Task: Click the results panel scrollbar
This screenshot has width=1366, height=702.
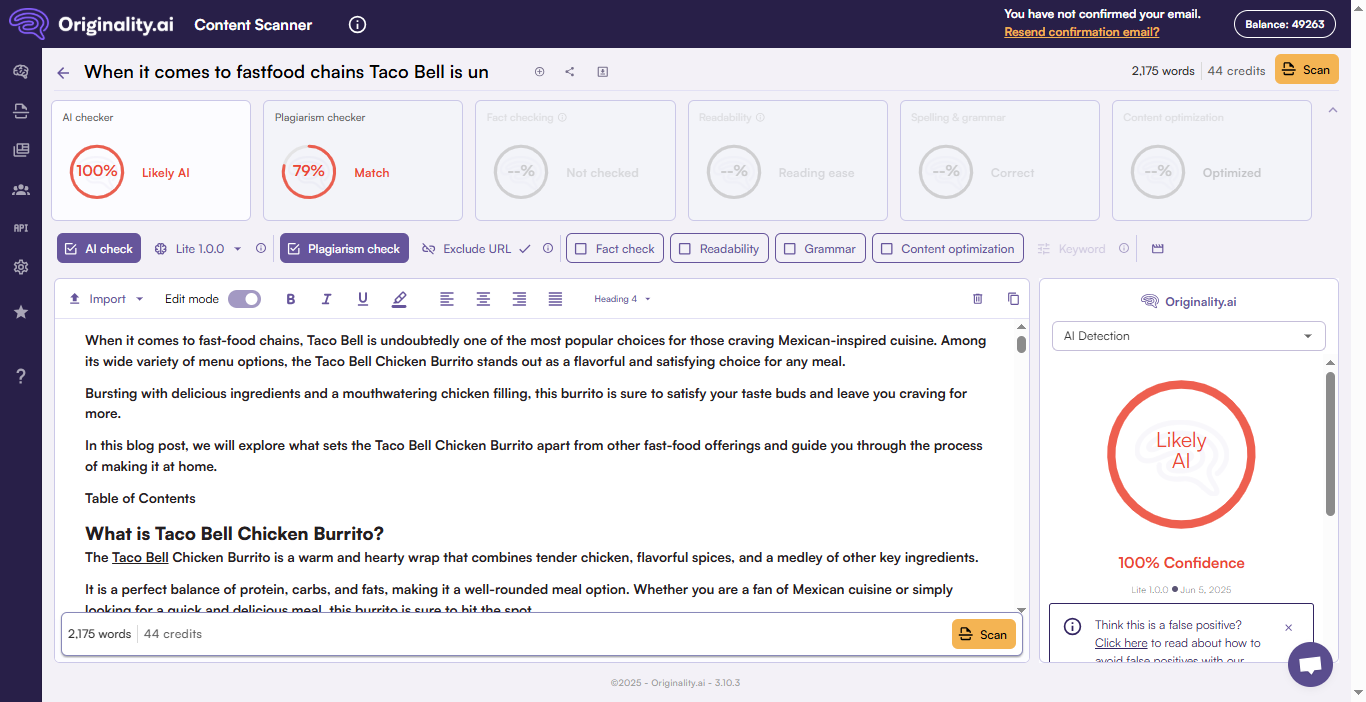Action: [1330, 444]
